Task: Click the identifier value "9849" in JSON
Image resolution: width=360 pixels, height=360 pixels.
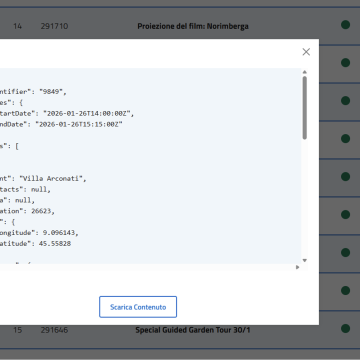Action: pyautogui.click(x=51, y=92)
